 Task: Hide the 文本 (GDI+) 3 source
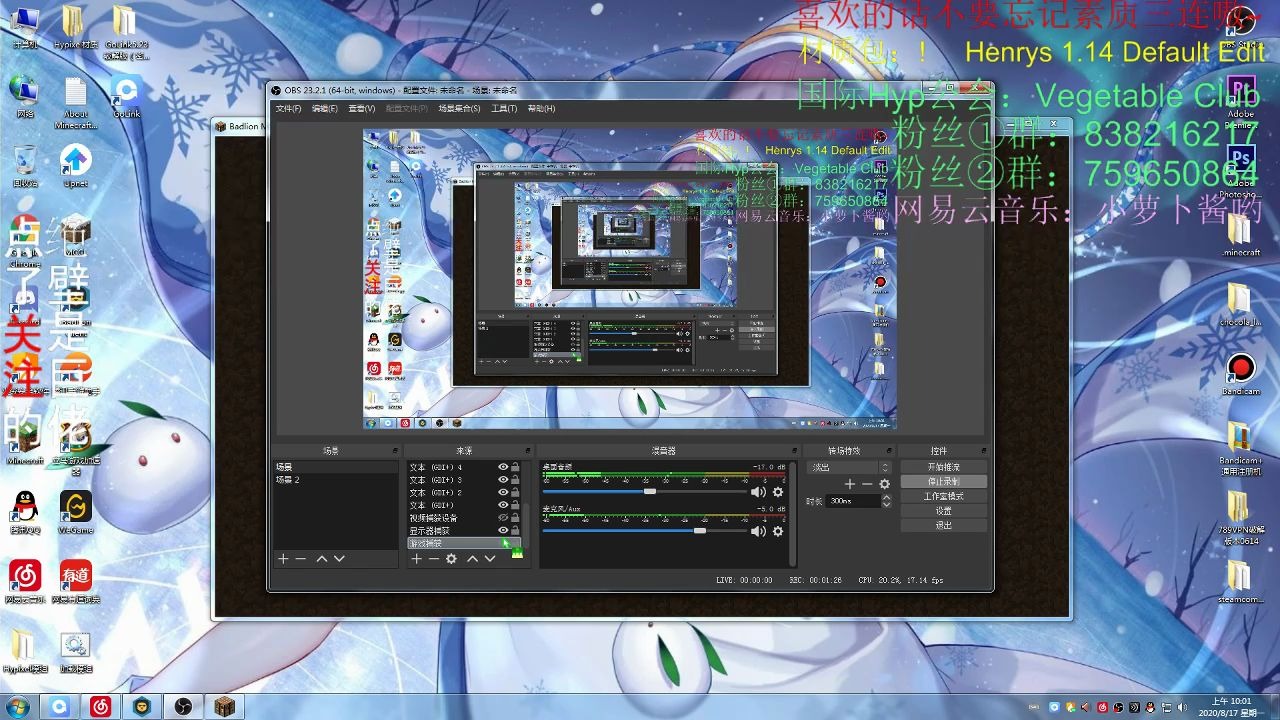click(503, 480)
